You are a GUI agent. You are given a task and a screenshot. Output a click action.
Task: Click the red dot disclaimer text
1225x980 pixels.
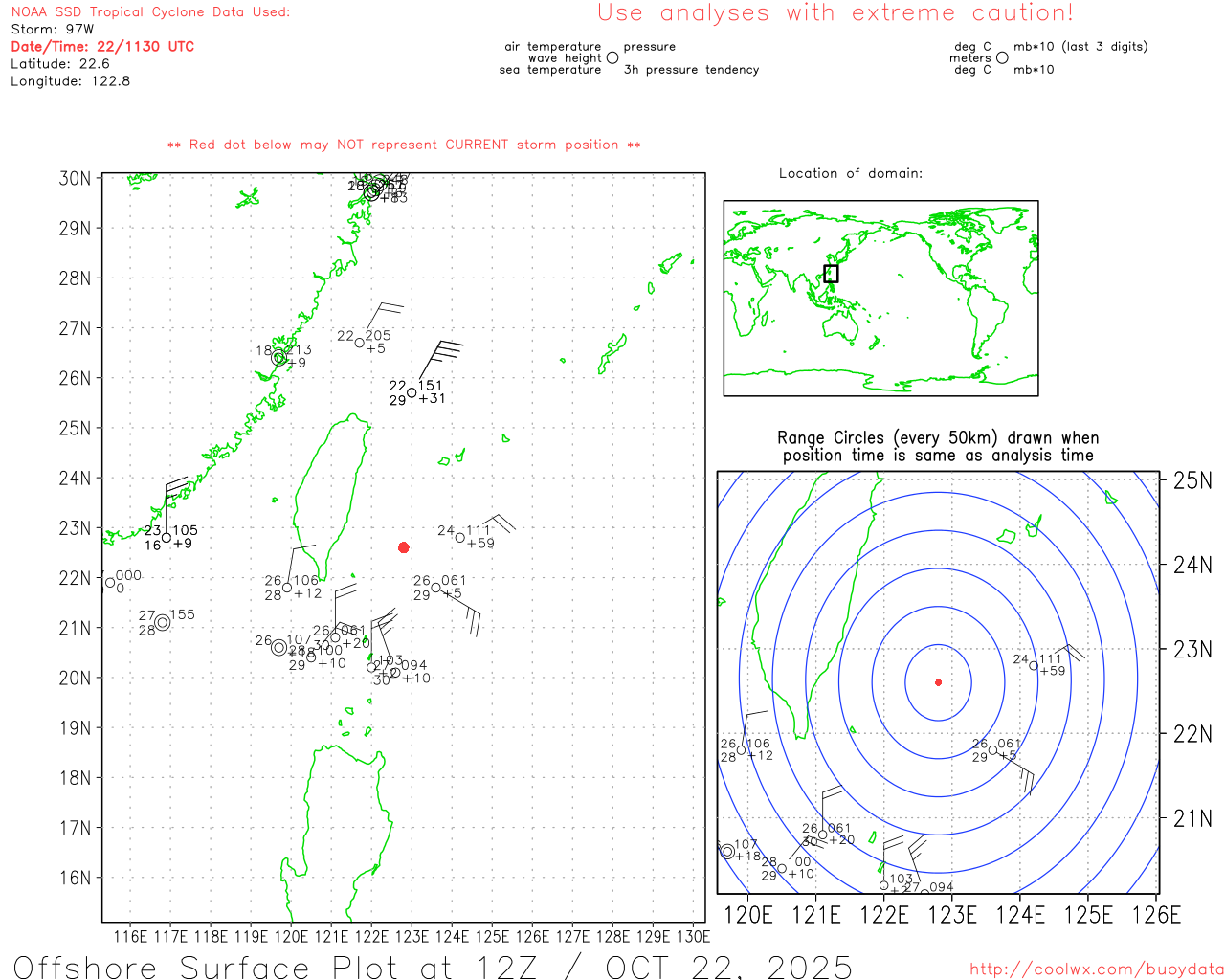point(404,145)
